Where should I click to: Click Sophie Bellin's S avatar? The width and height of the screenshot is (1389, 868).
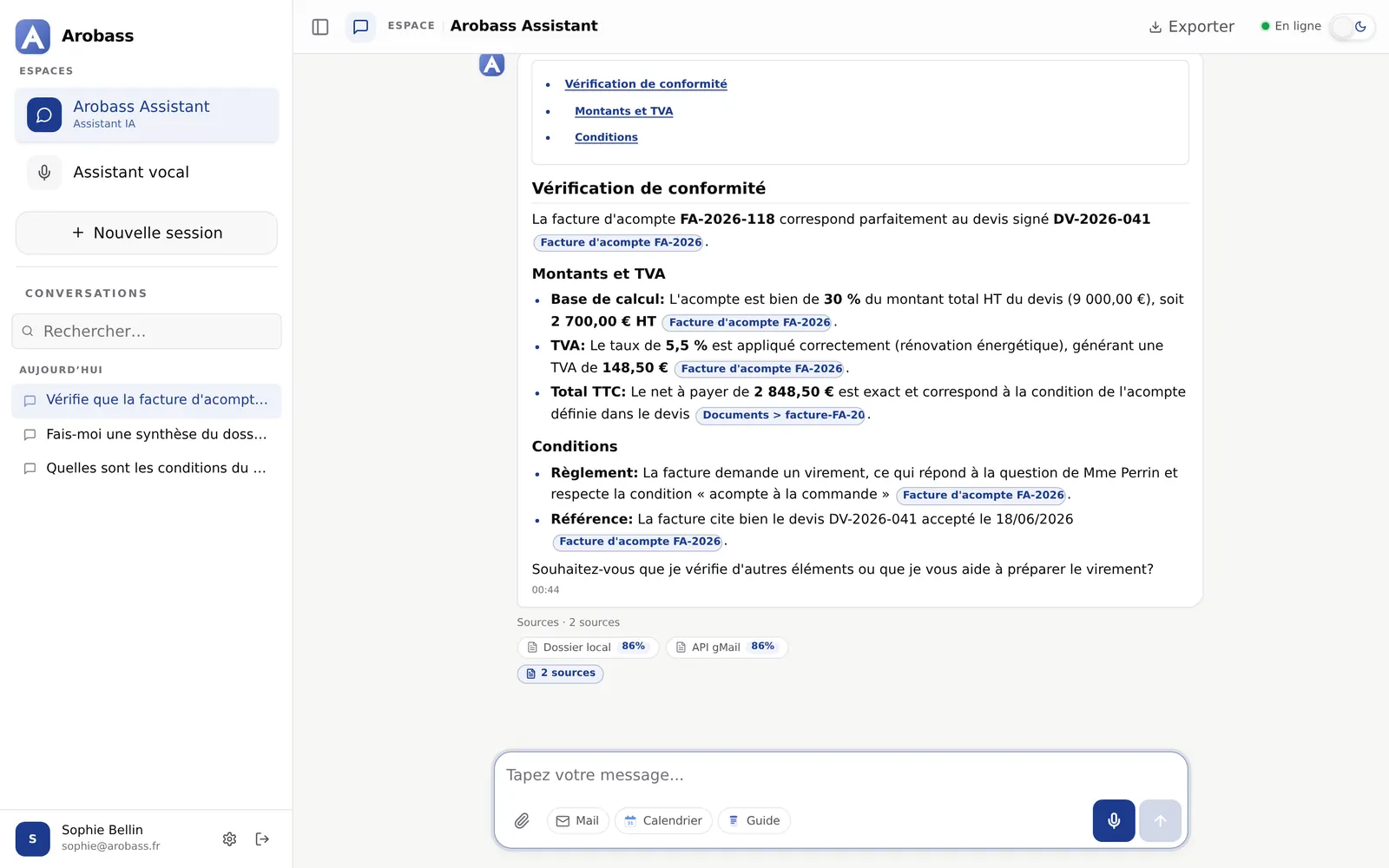coord(33,838)
